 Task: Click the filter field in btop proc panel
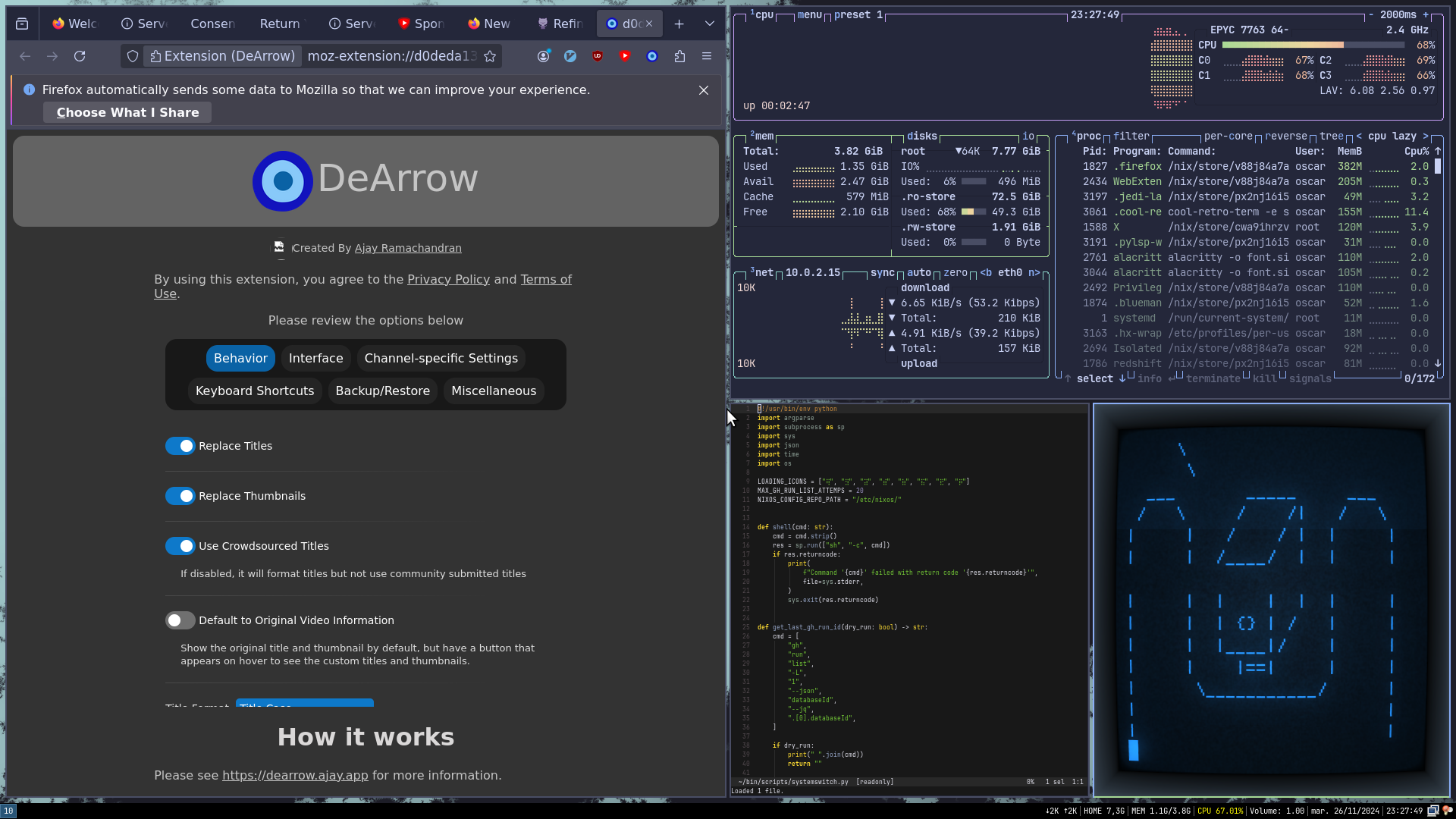(x=1131, y=136)
